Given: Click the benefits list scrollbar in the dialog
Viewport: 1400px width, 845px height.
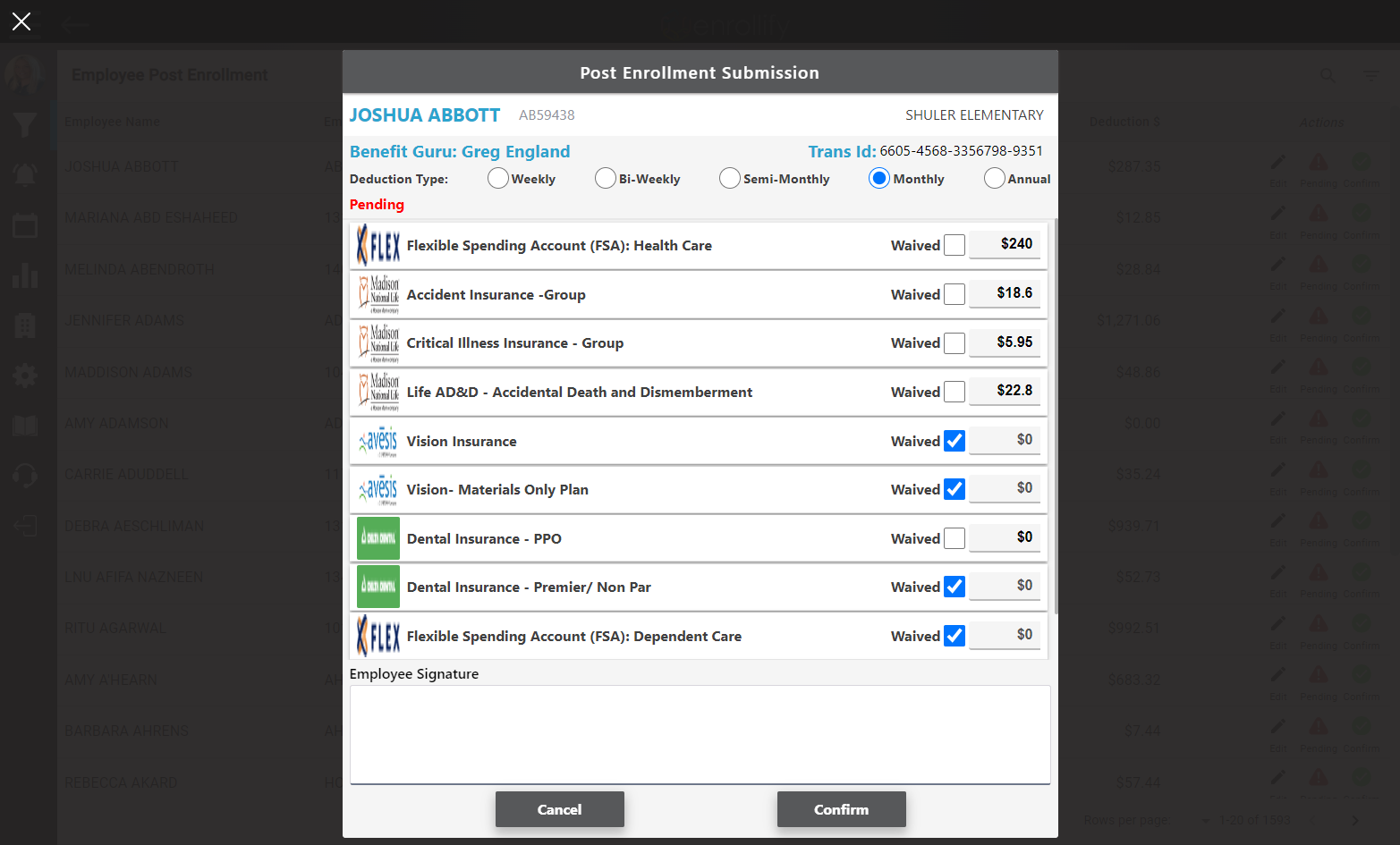Looking at the screenshot, I should pyautogui.click(x=1056, y=417).
